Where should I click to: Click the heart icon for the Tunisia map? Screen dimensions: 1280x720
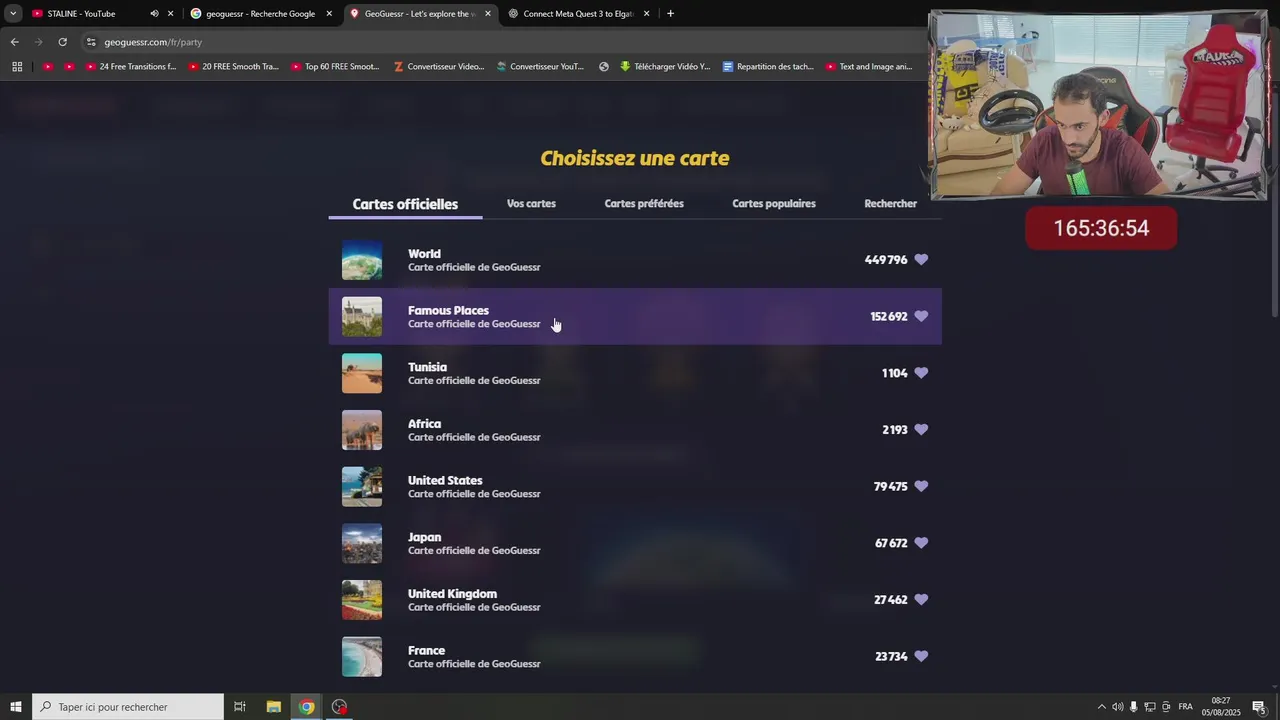tap(921, 373)
